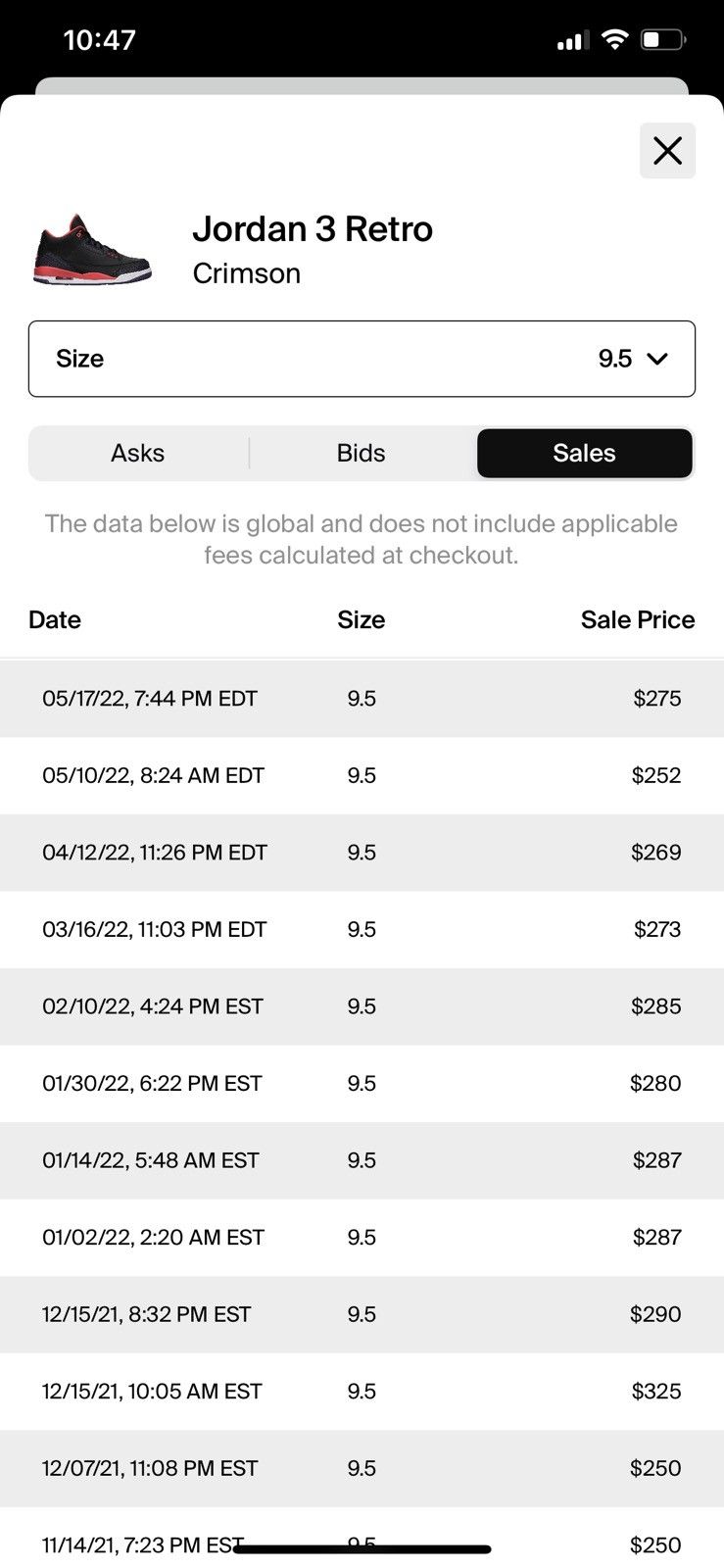Viewport: 724px width, 1568px height.
Task: Tap the Size column header
Action: pyautogui.click(x=362, y=619)
